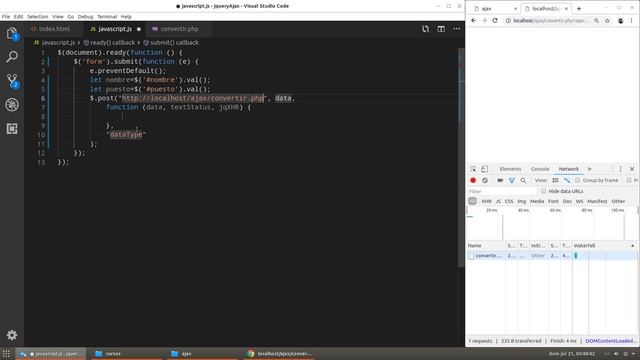Open the Extensions view
The width and height of the screenshot is (640, 360).
(12, 129)
